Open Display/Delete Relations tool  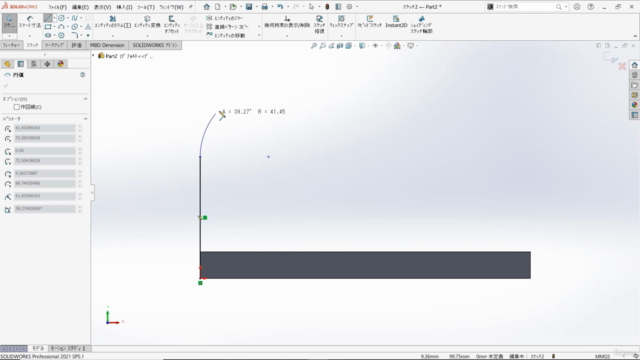287,22
